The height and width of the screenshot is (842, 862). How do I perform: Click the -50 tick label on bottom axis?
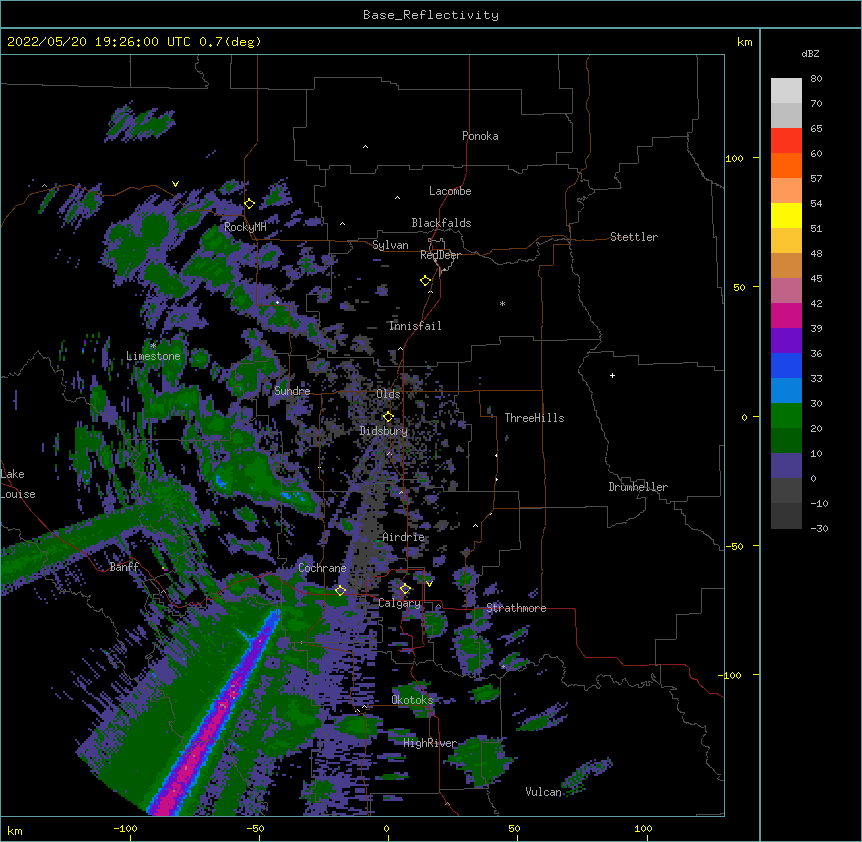255,828
